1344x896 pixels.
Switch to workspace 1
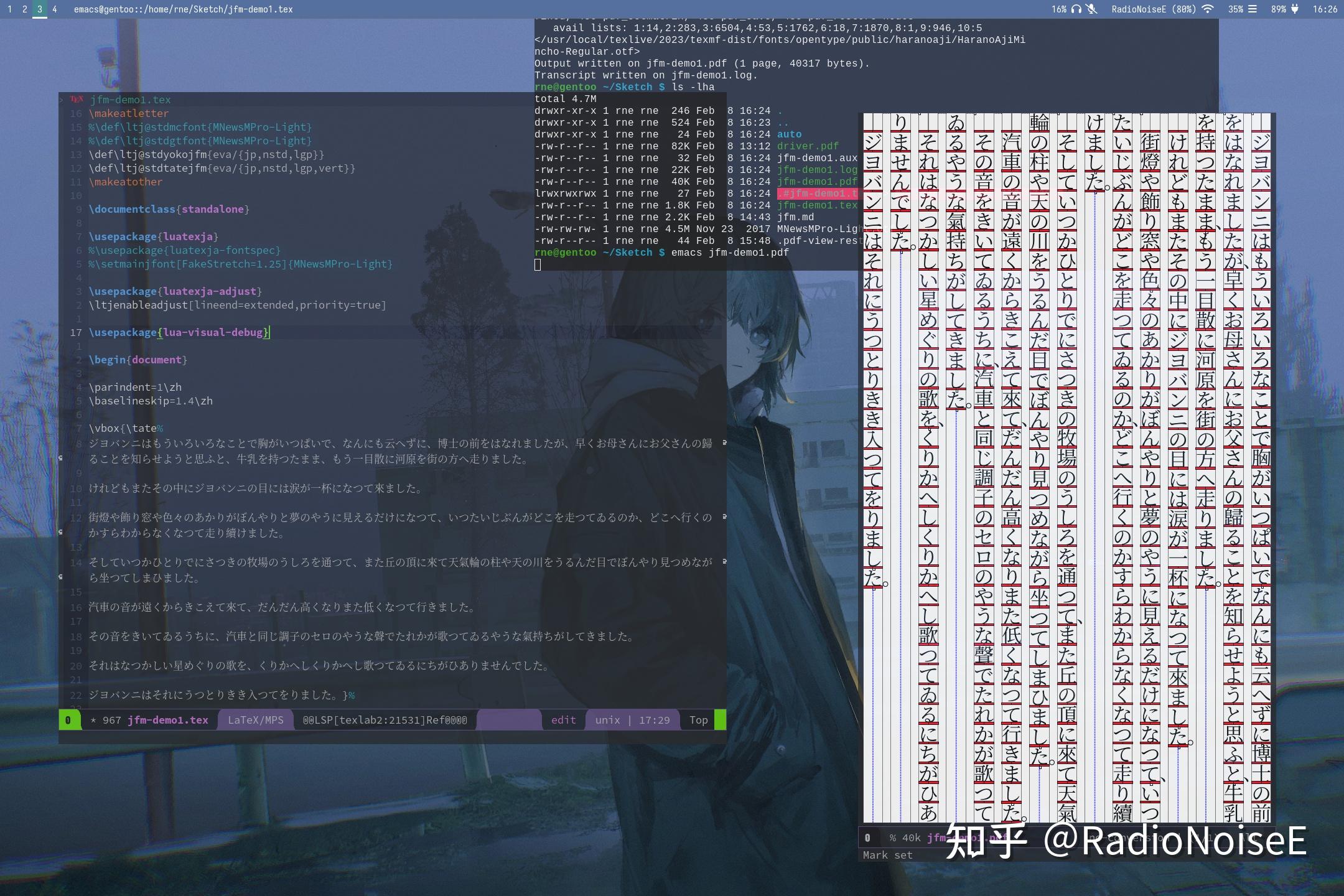pos(9,9)
